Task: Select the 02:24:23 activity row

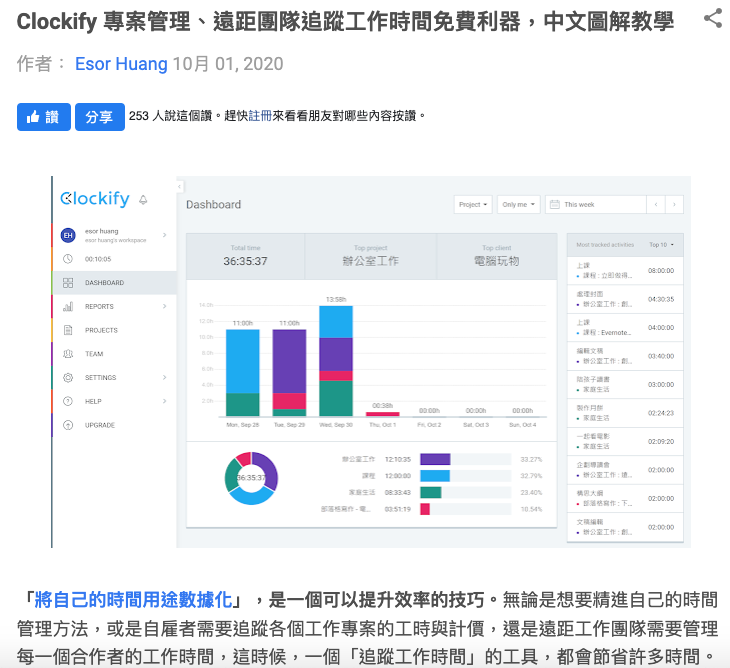Action: coord(625,413)
